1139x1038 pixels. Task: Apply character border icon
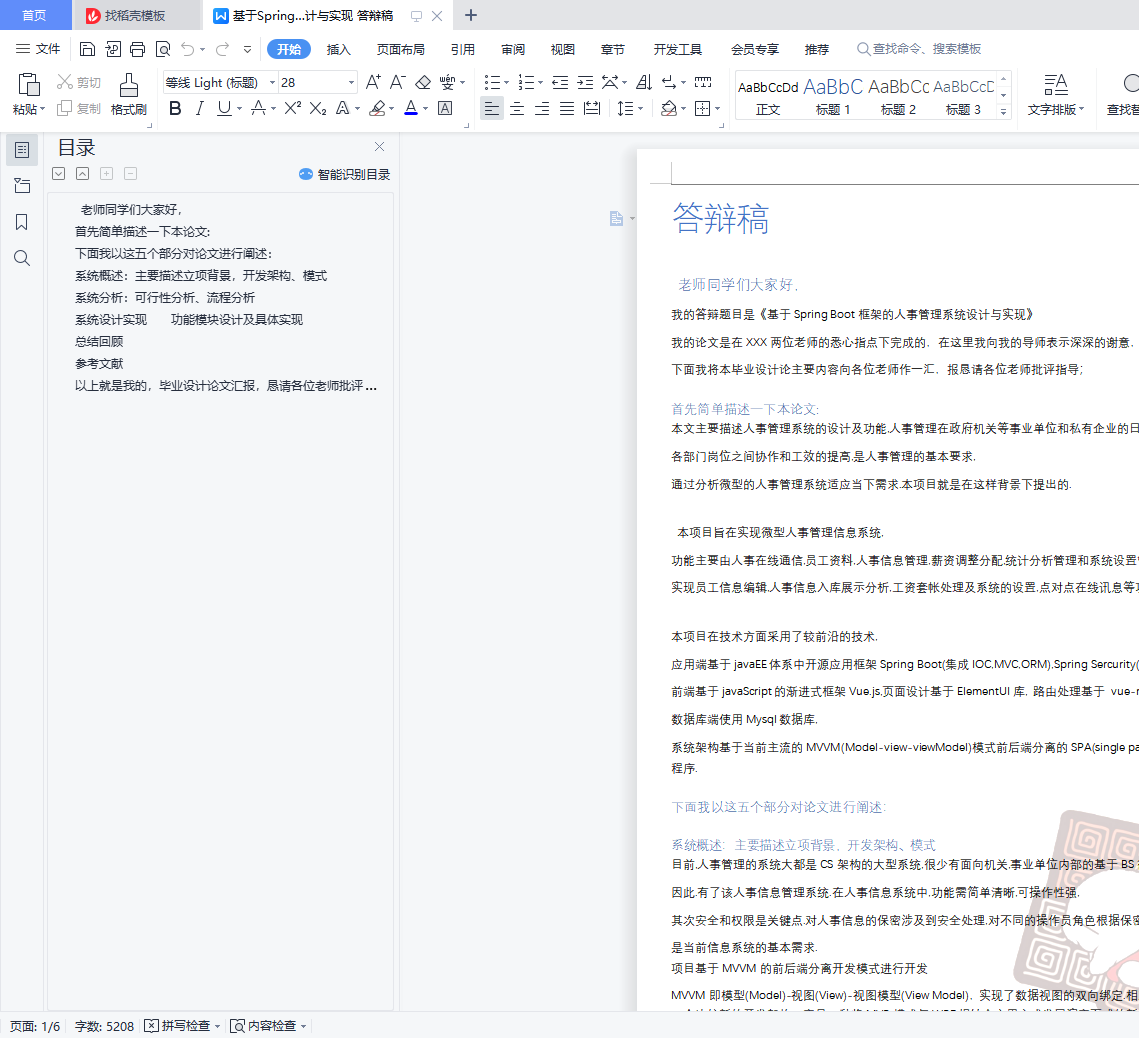(445, 108)
